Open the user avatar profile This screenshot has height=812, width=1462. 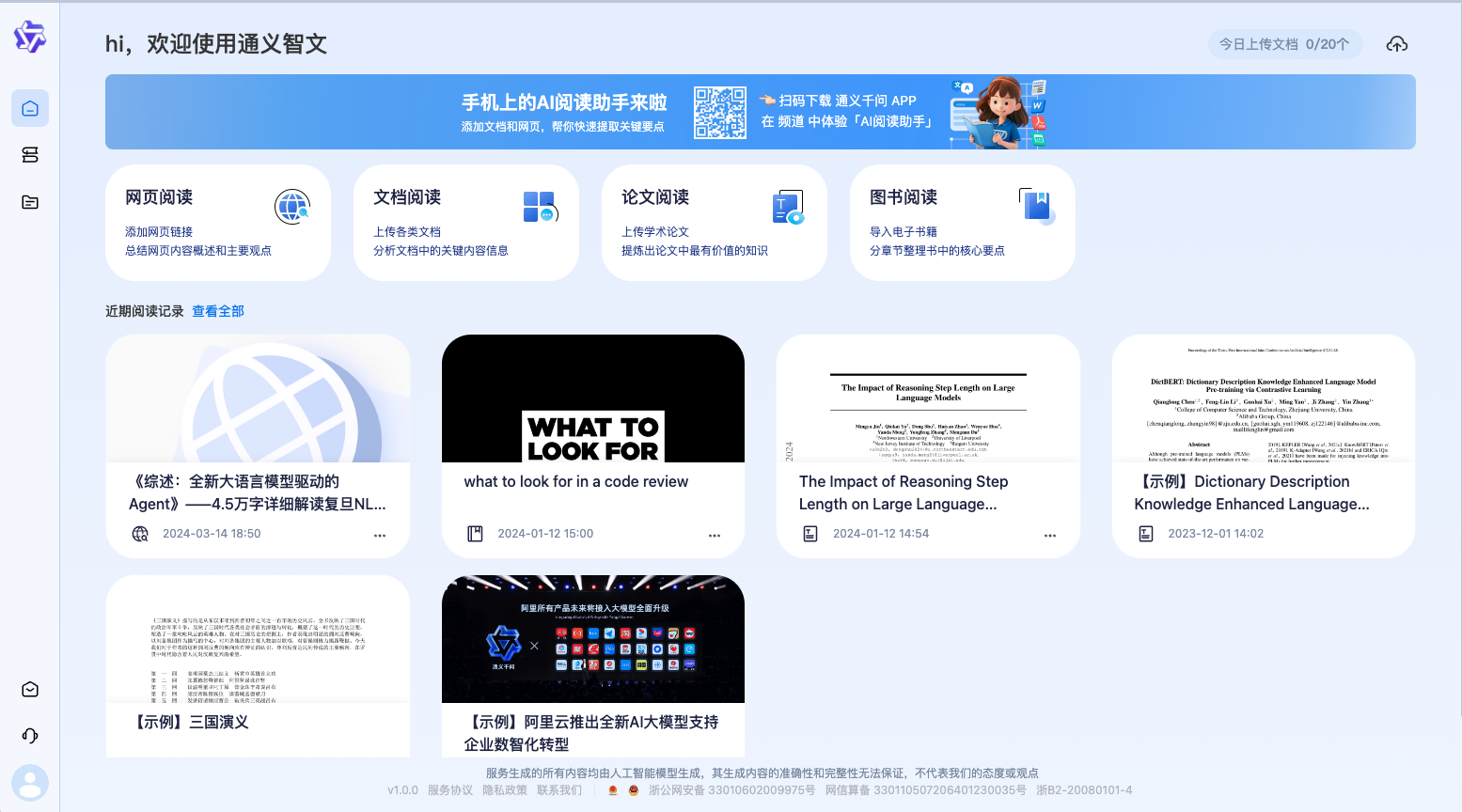tap(30, 783)
